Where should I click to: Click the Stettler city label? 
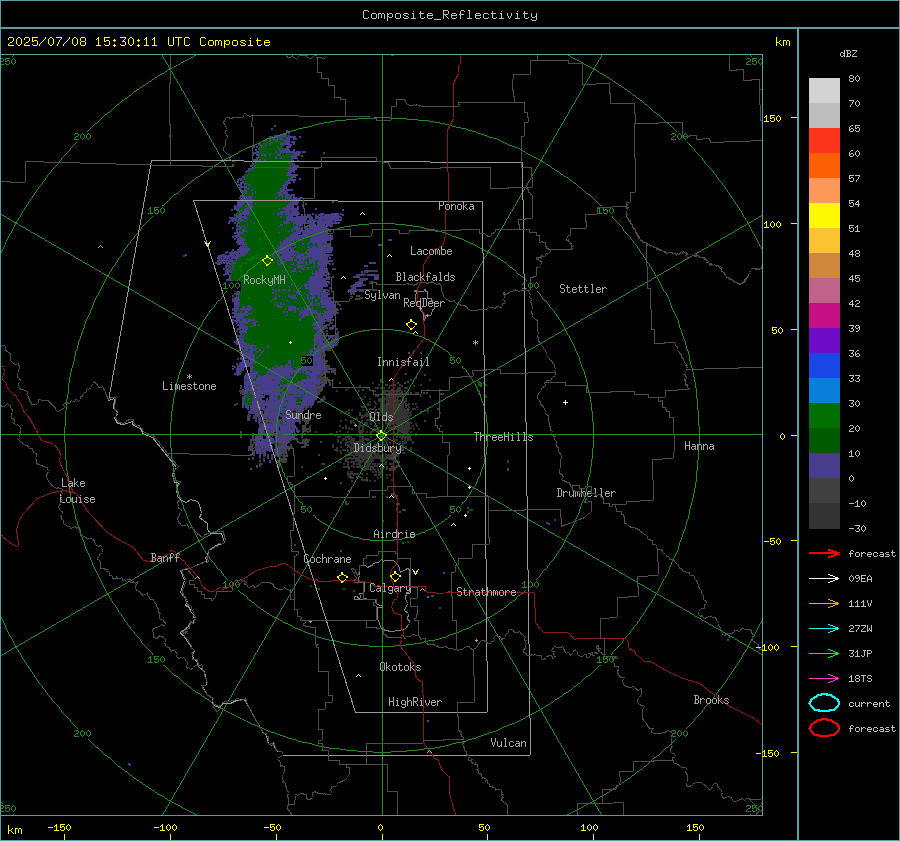(x=583, y=289)
